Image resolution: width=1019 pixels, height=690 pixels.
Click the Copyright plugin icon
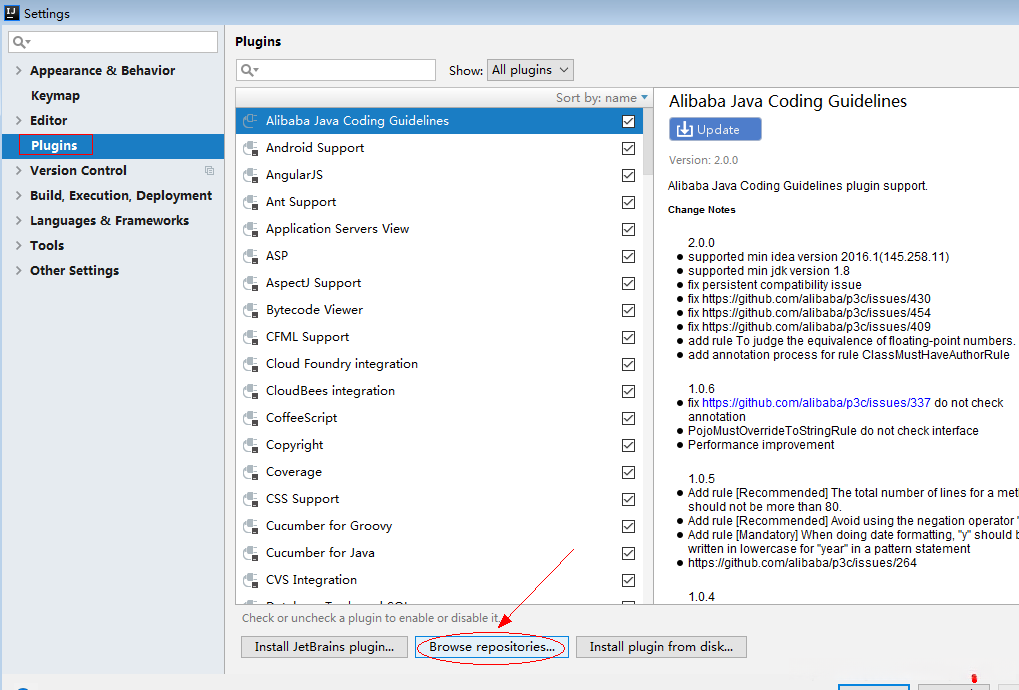coord(250,445)
